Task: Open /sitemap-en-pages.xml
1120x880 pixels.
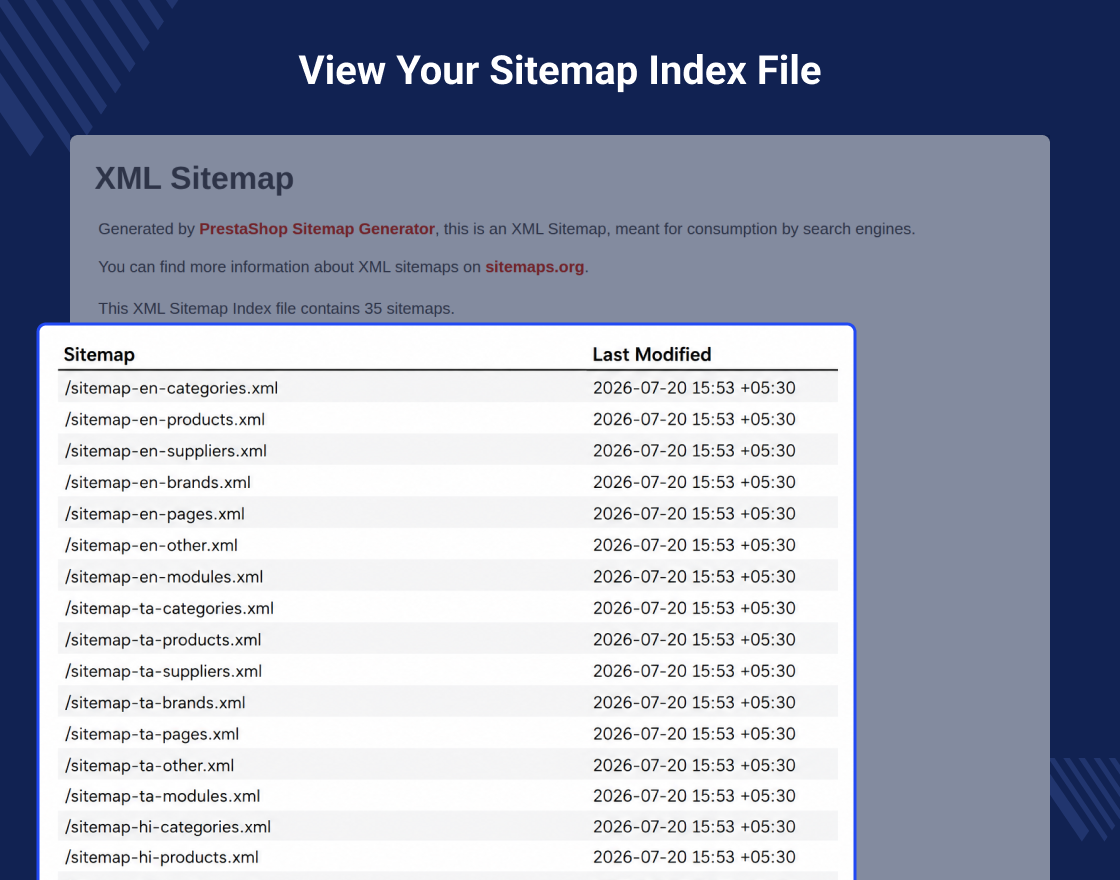Action: coord(155,514)
